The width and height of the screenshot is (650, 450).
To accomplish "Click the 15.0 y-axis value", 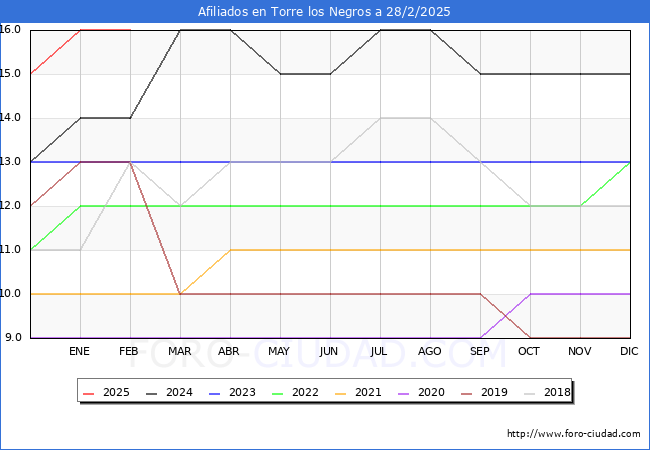I will tap(10, 74).
